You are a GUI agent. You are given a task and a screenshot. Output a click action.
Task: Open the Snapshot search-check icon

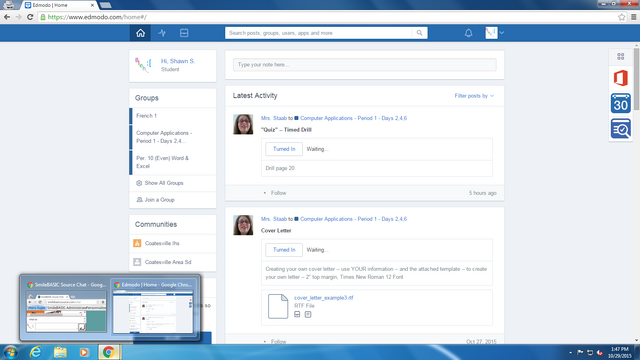click(620, 129)
